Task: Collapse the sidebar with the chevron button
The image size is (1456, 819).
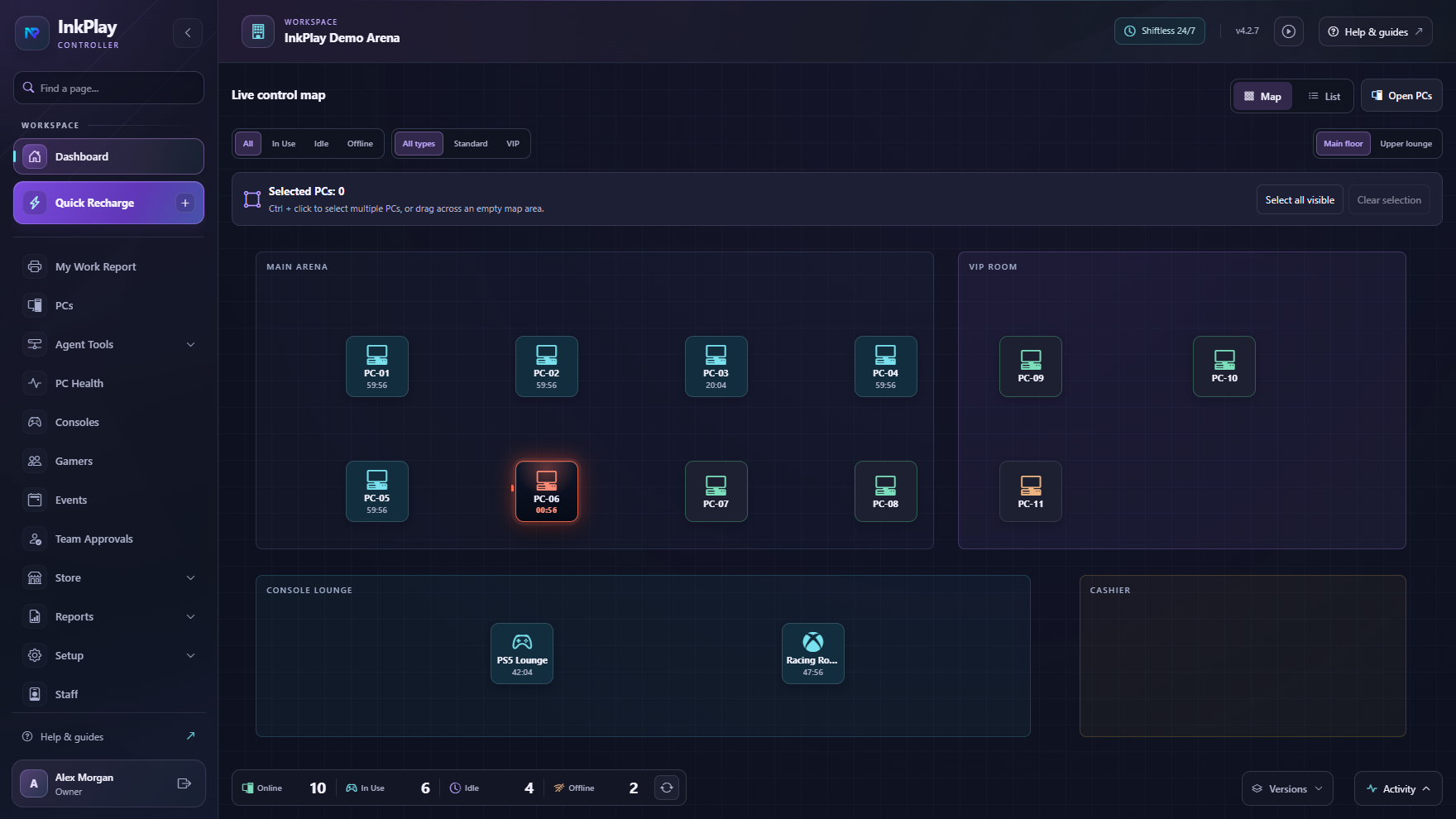Action: [188, 33]
